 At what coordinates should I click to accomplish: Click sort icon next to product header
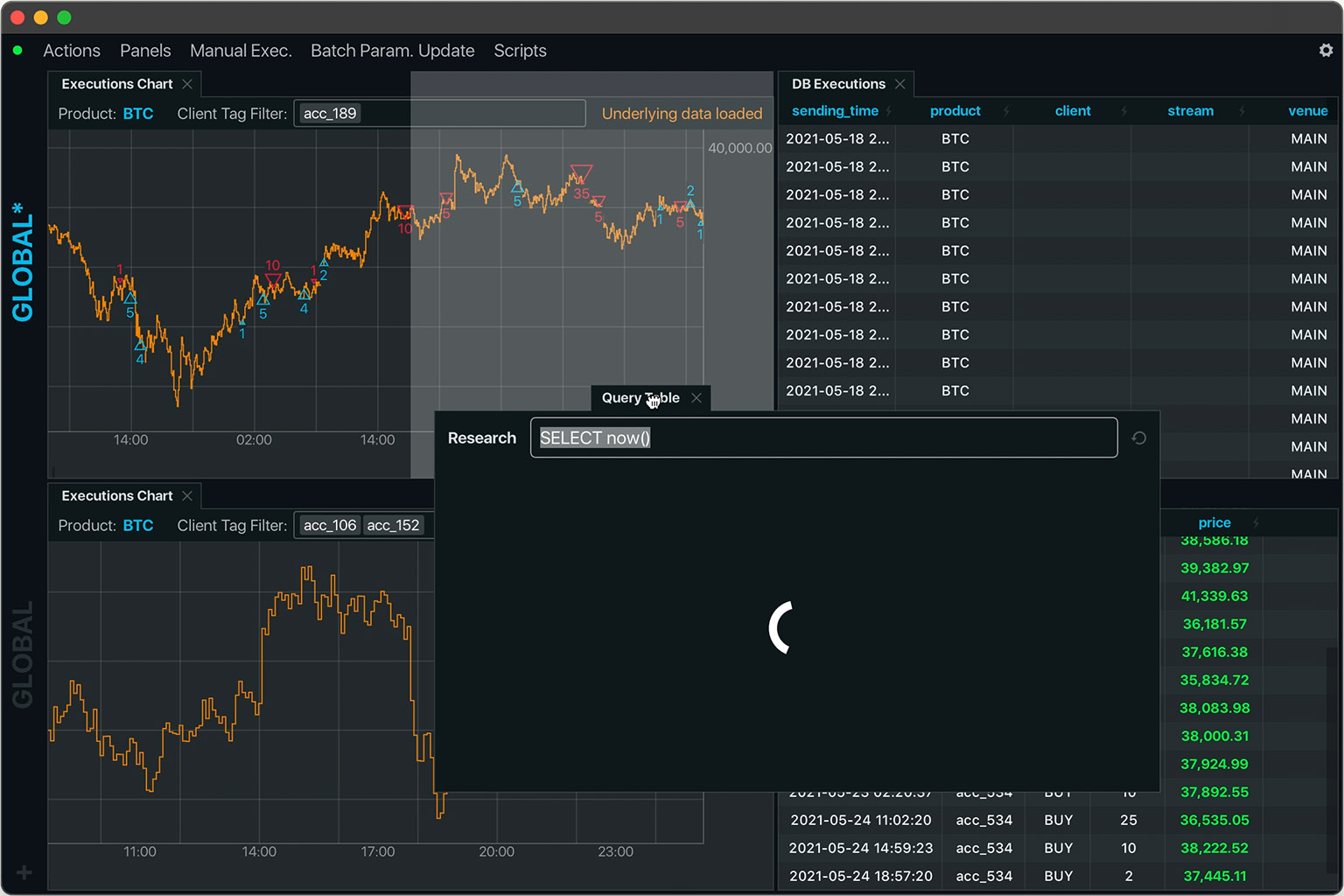pos(1006,111)
